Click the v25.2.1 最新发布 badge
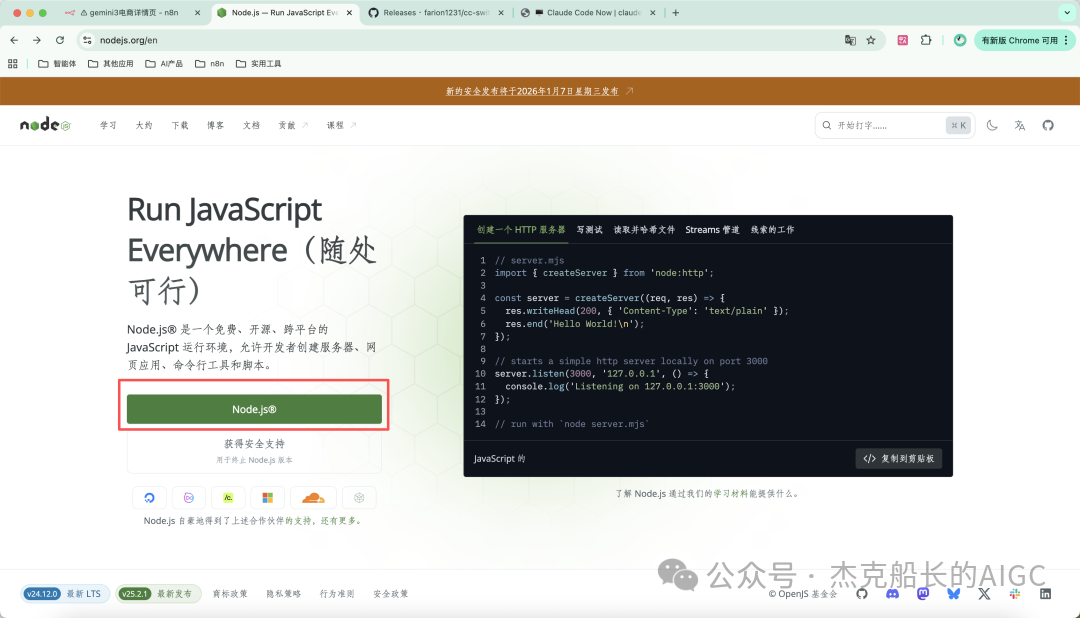 158,594
